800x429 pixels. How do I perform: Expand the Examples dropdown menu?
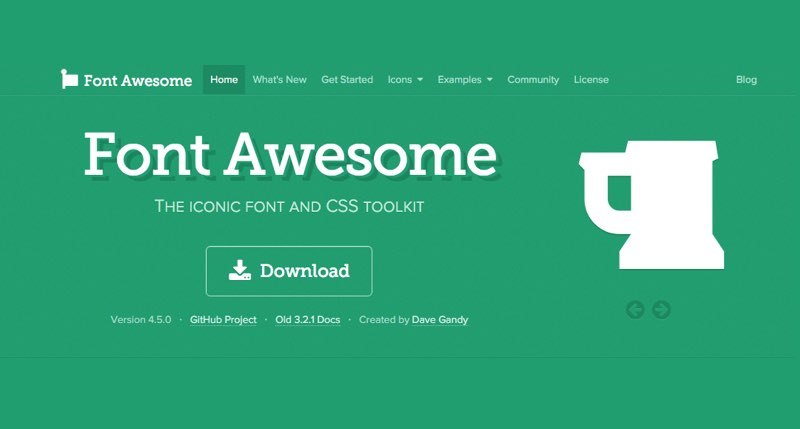pos(465,80)
